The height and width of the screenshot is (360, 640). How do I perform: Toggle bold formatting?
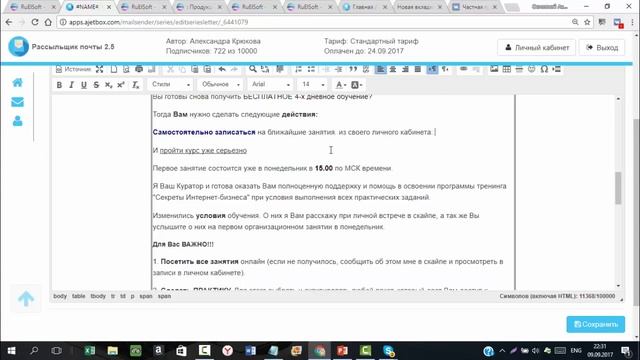pos(59,85)
